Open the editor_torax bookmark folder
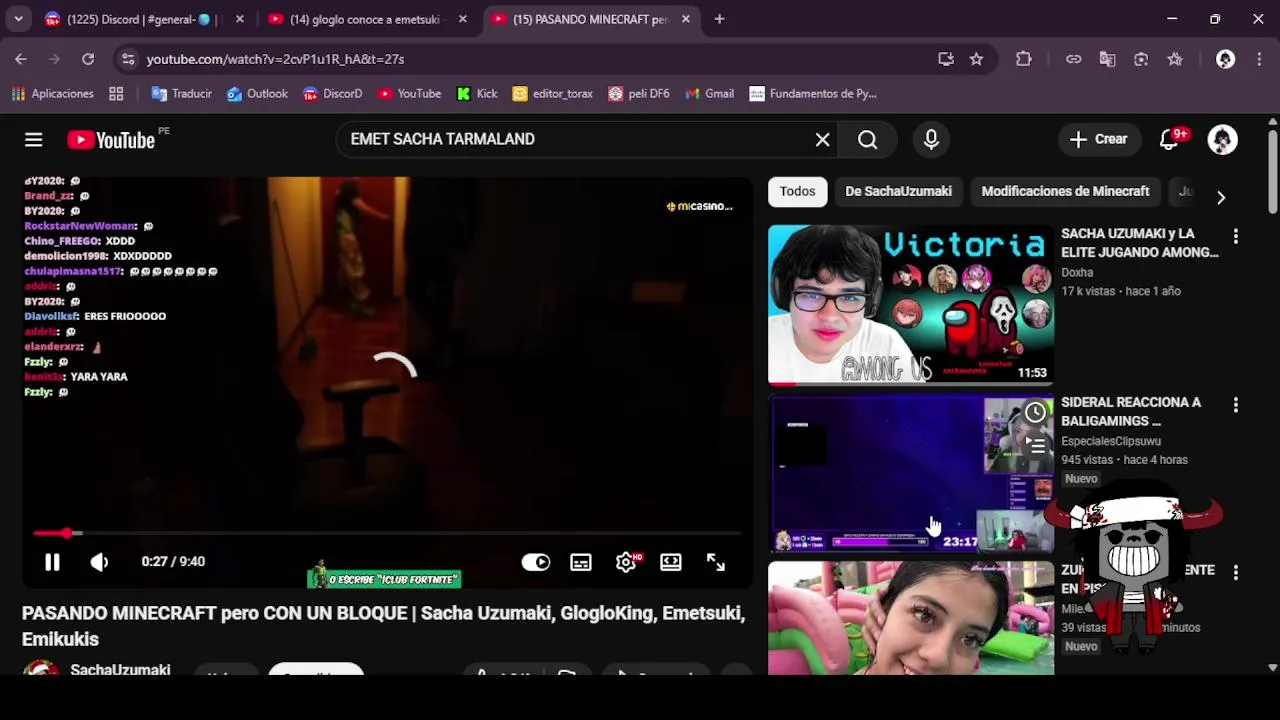Viewport: 1280px width, 720px height. tap(552, 94)
